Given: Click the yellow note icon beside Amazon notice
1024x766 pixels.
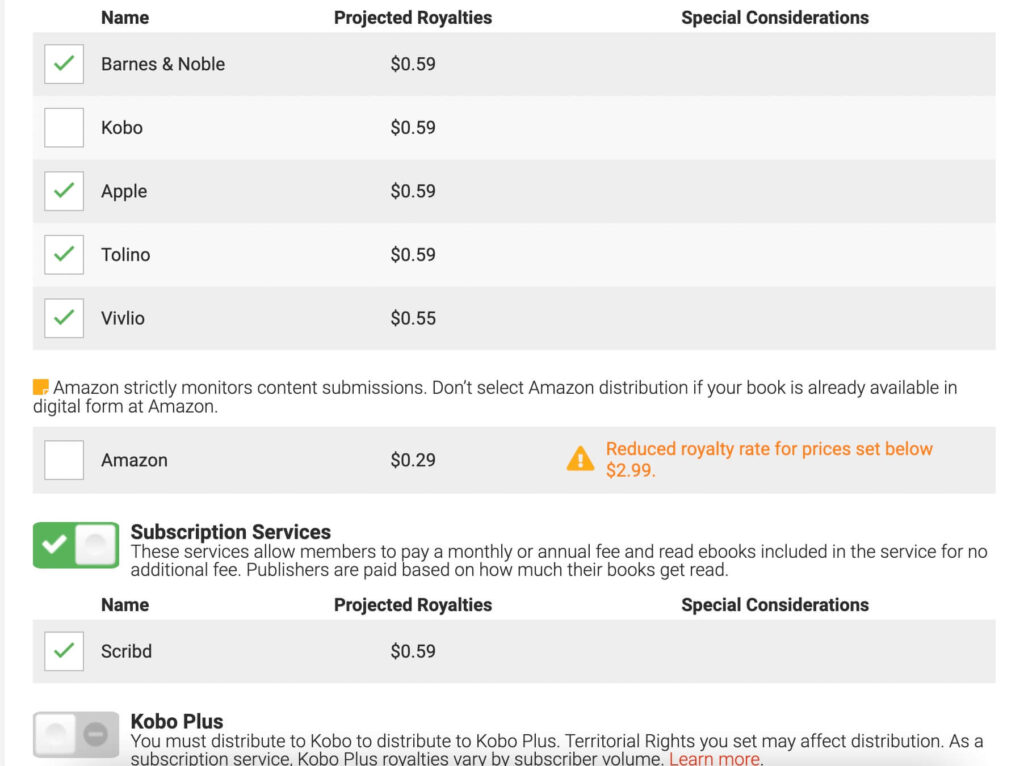Looking at the screenshot, I should click(x=41, y=387).
